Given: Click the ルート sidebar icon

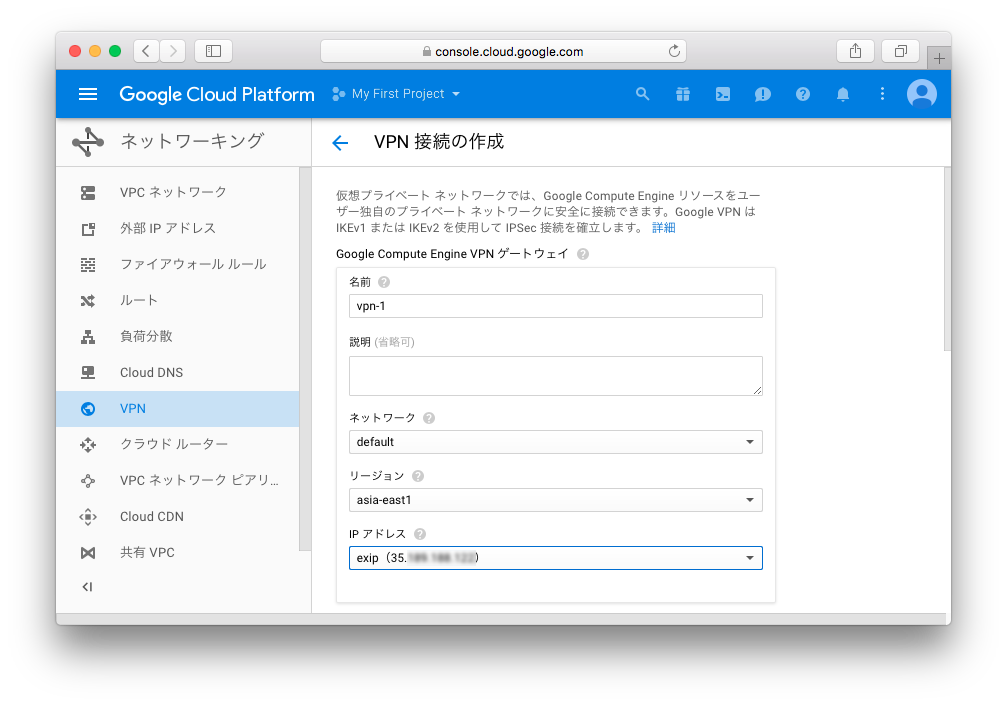Looking at the screenshot, I should 88,300.
